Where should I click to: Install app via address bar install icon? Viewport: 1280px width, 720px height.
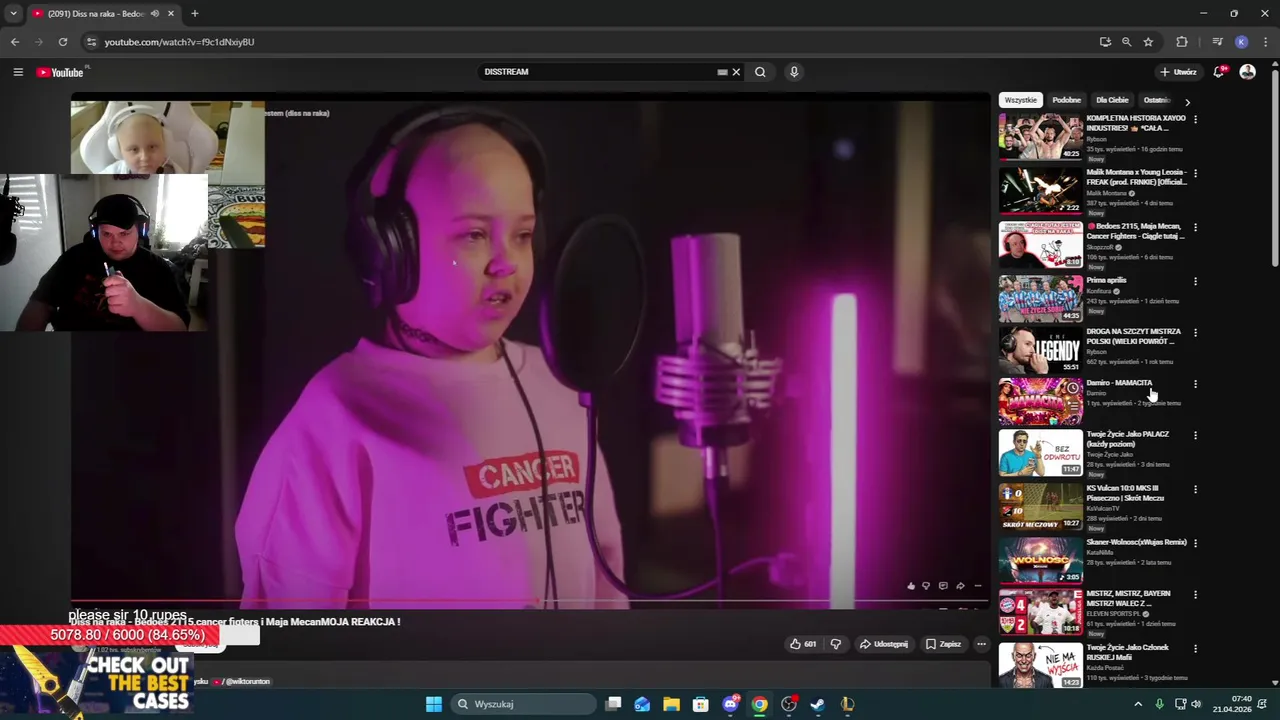[x=1105, y=42]
